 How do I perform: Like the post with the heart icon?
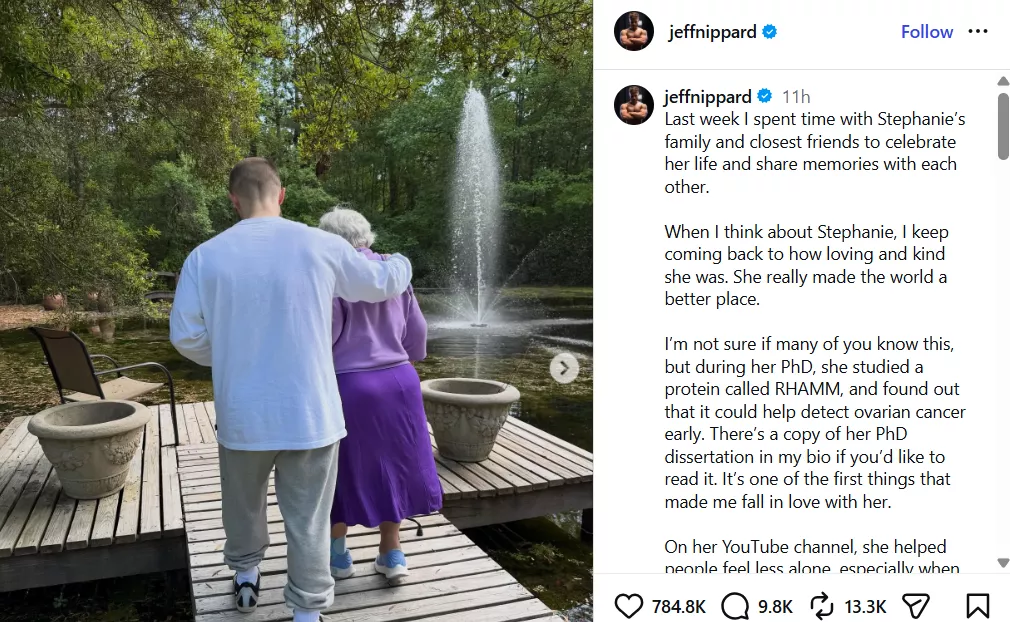[629, 606]
